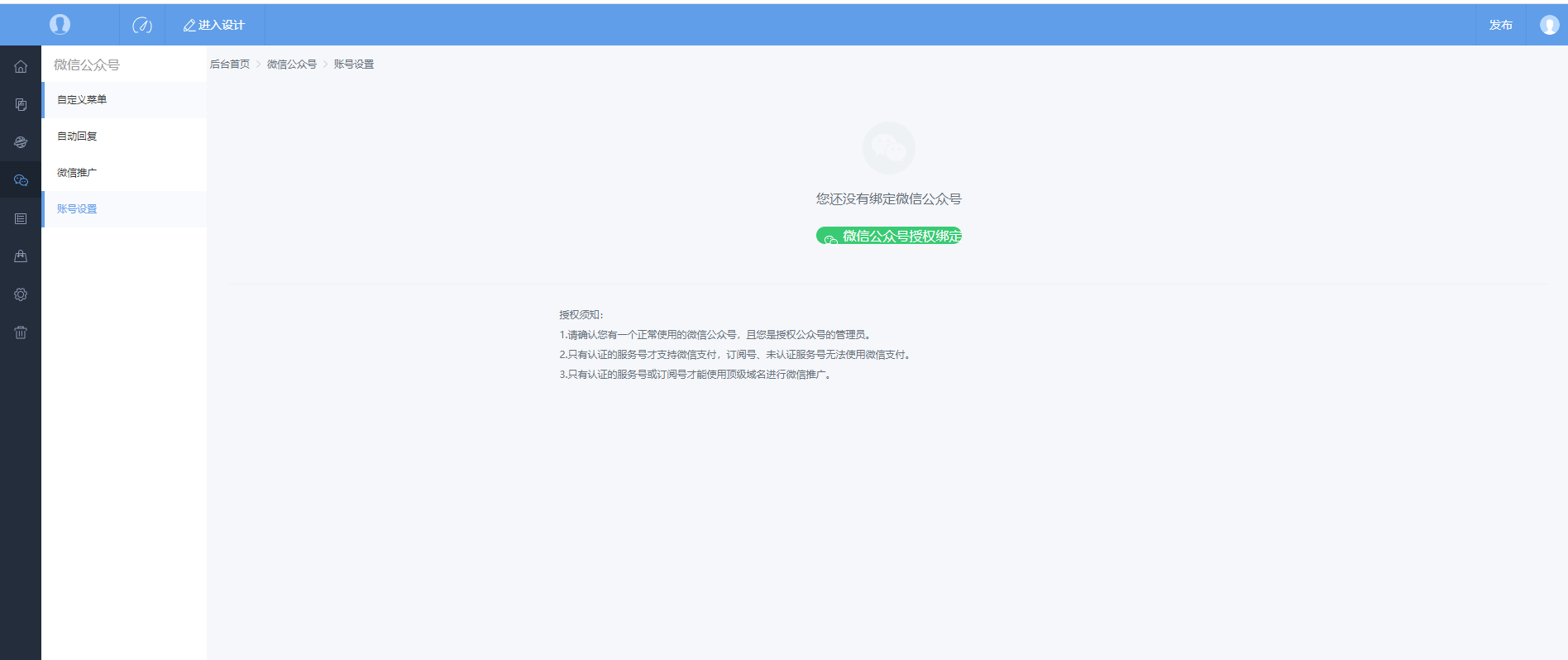Open the settings gear icon in sidebar

[21, 294]
